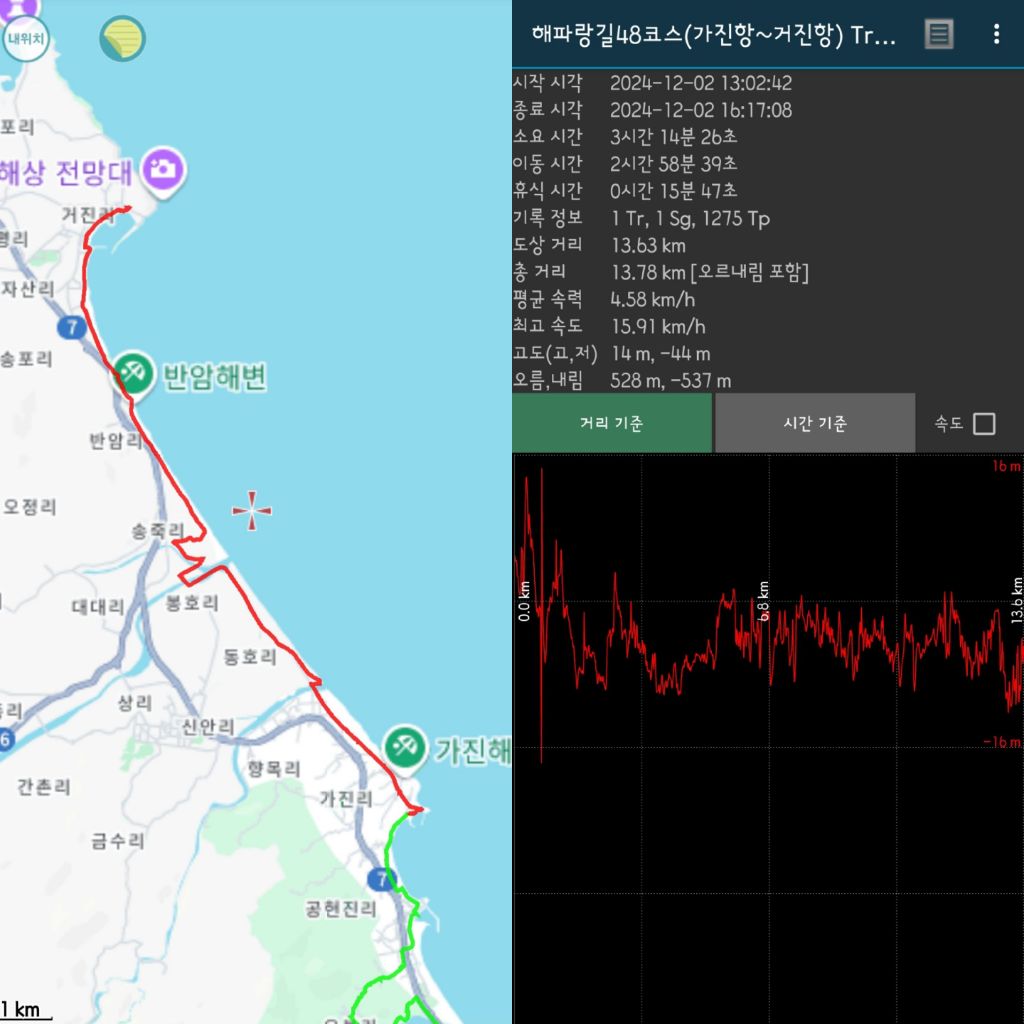Open the three-dot overflow menu
The width and height of the screenshot is (1024, 1024).
(x=997, y=34)
